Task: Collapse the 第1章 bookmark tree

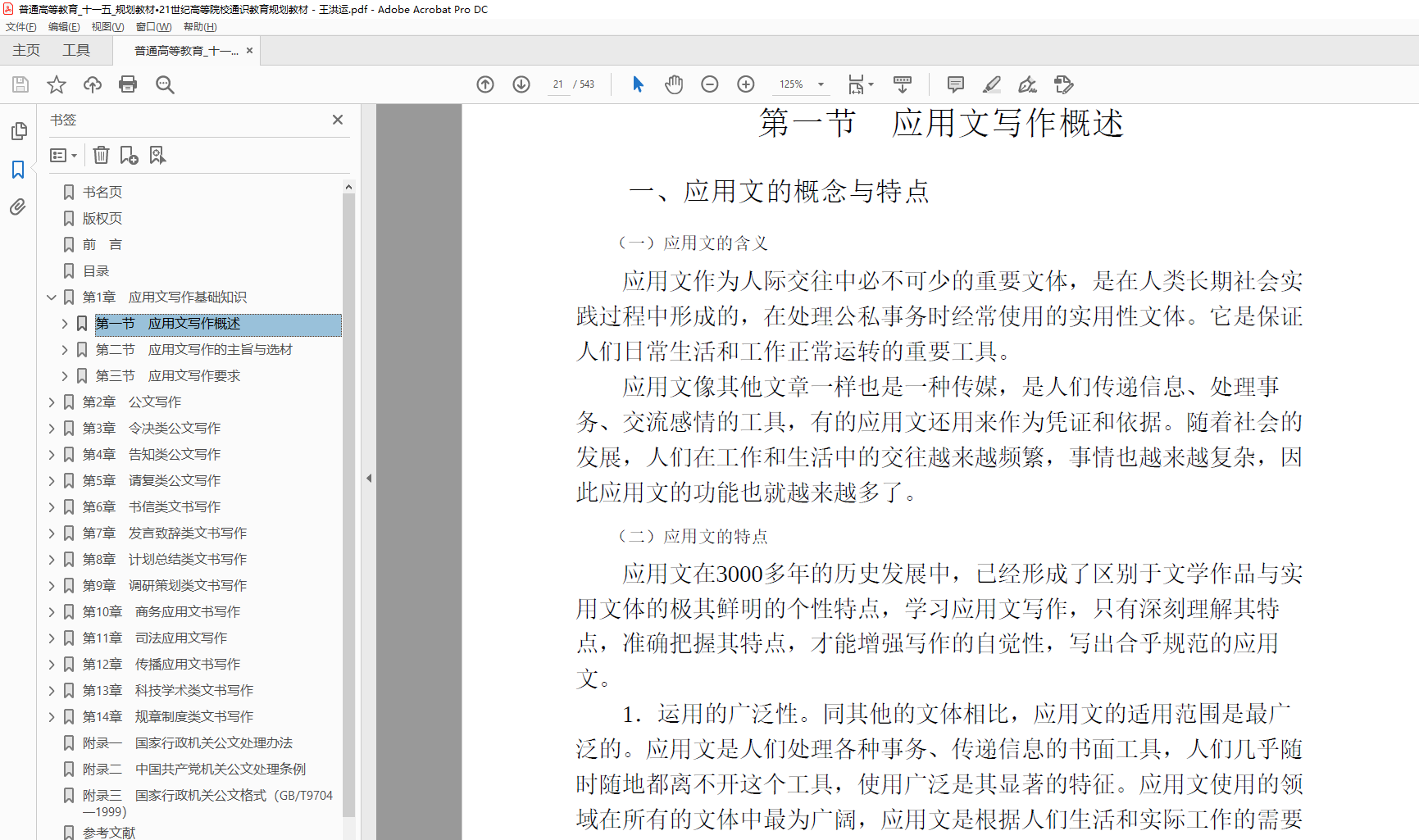Action: 52,297
